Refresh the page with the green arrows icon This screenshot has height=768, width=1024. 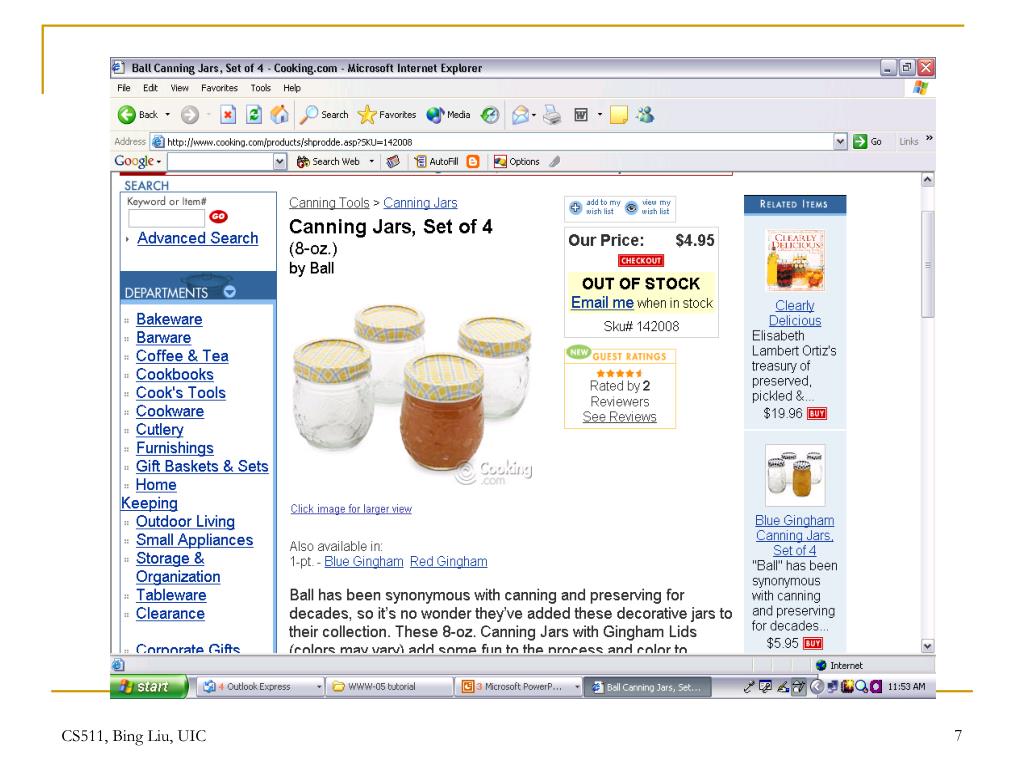254,115
